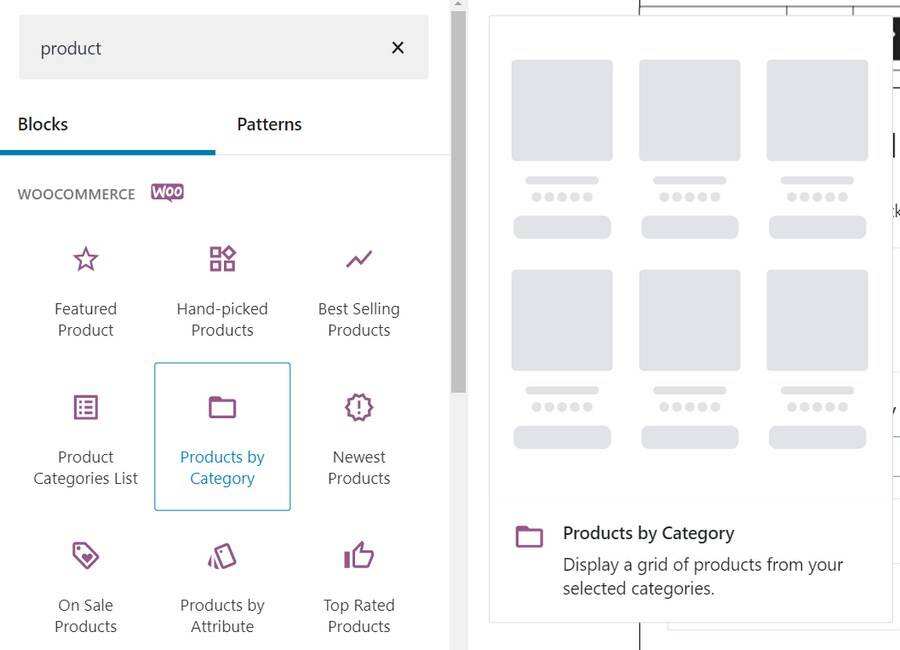Click the Products by Category preview title
This screenshot has height=650, width=900.
click(x=648, y=533)
